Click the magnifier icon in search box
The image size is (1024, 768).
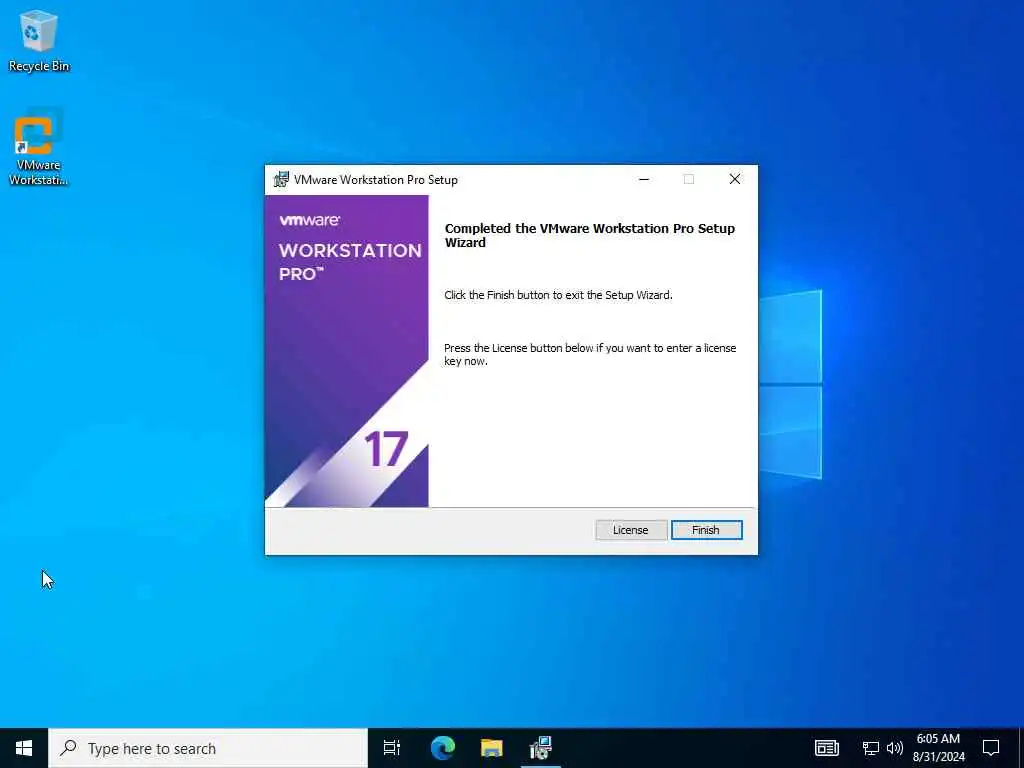68,748
